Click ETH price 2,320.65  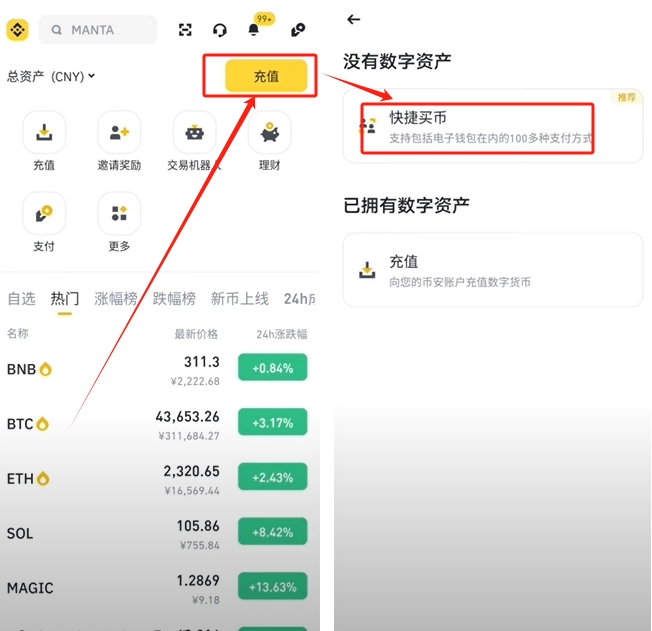pos(191,471)
